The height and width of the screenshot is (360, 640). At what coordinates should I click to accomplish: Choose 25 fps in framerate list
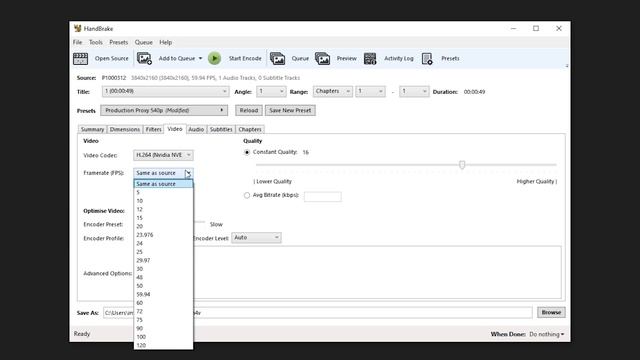tap(163, 252)
